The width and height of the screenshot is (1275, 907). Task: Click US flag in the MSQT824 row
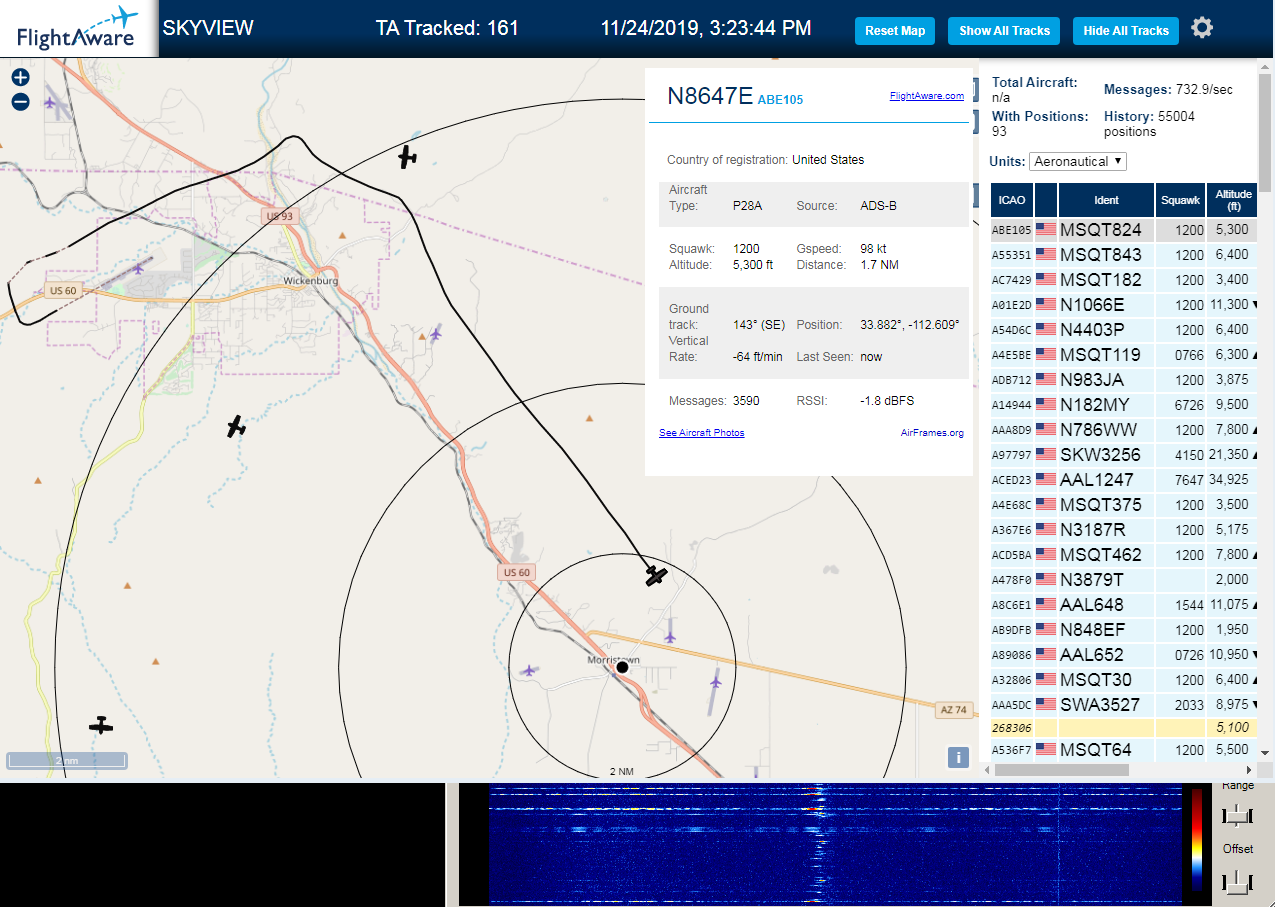pos(1046,230)
